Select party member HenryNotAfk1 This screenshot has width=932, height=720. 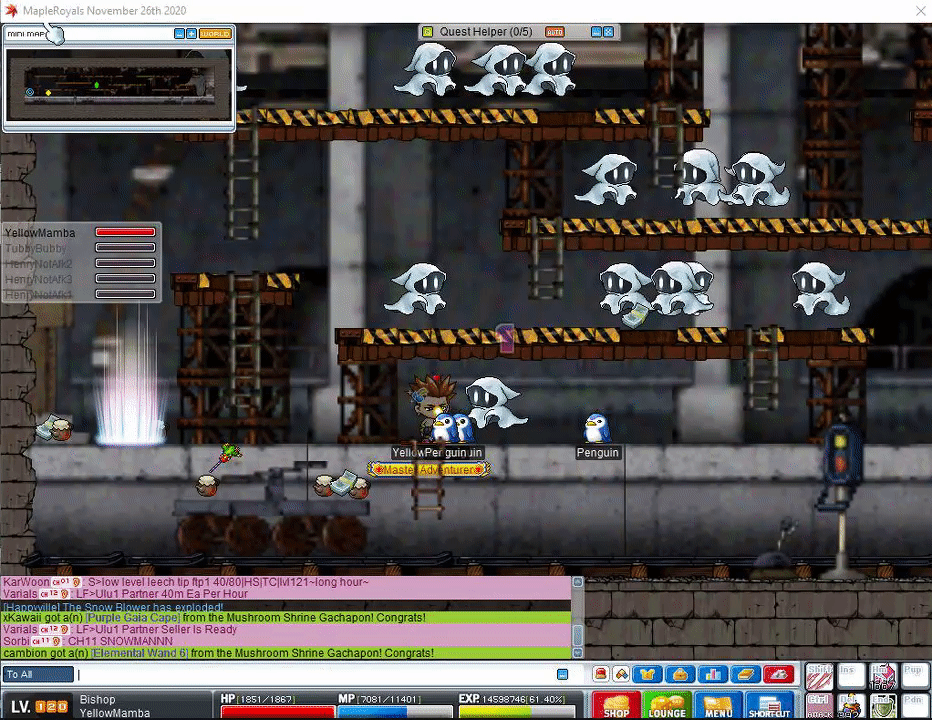[x=39, y=295]
